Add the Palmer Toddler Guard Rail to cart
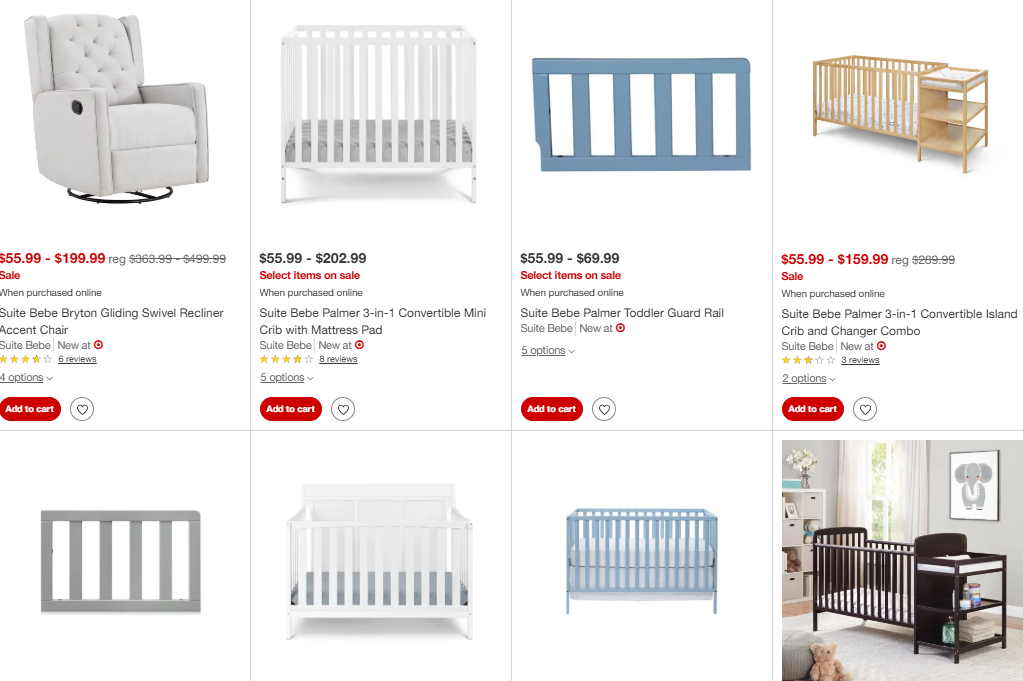This screenshot has height=681, width=1023. pyautogui.click(x=551, y=409)
